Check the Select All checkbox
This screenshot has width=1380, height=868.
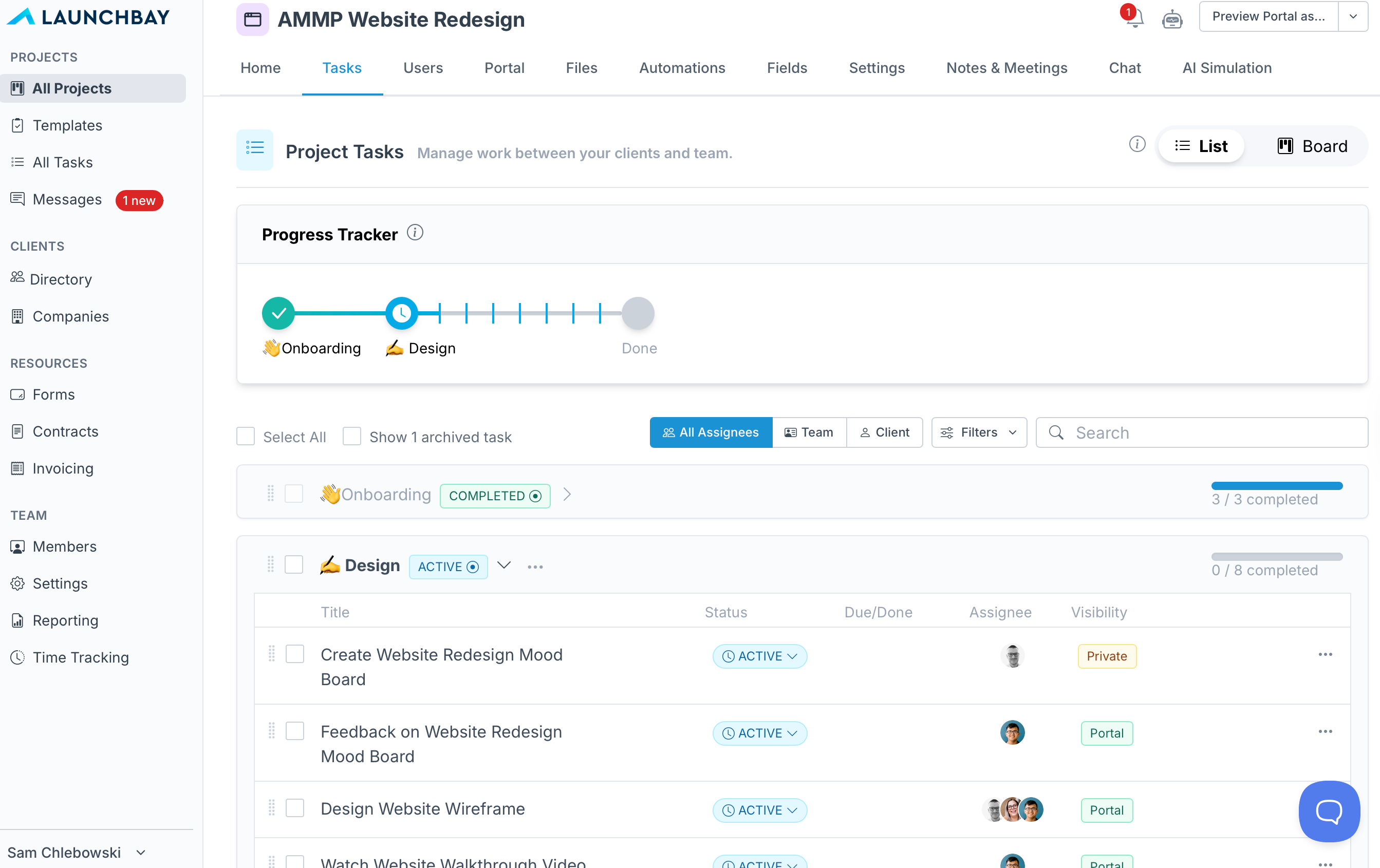tap(246, 437)
